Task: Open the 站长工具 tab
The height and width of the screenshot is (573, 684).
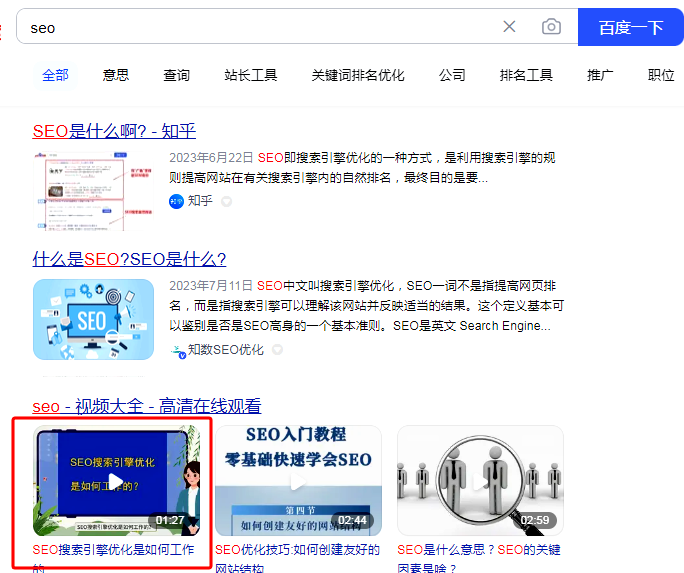Action: 251,75
